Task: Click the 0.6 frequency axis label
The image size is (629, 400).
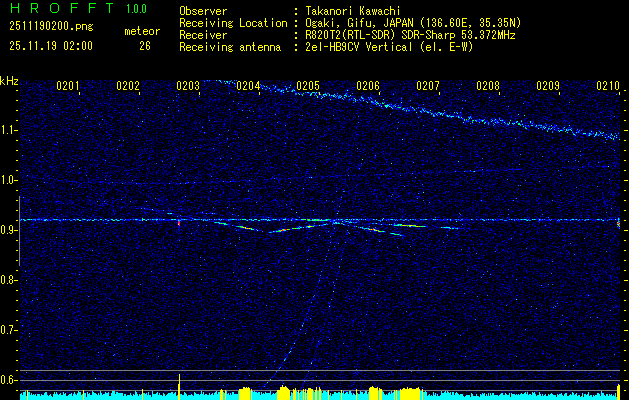Action: pos(9,380)
